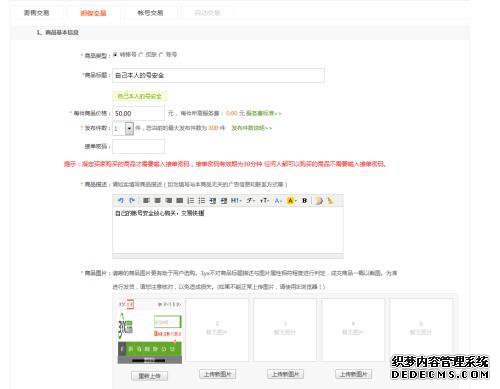Select the first 商品类型 radio option
The height and width of the screenshot is (389, 500).
pyautogui.click(x=115, y=55)
